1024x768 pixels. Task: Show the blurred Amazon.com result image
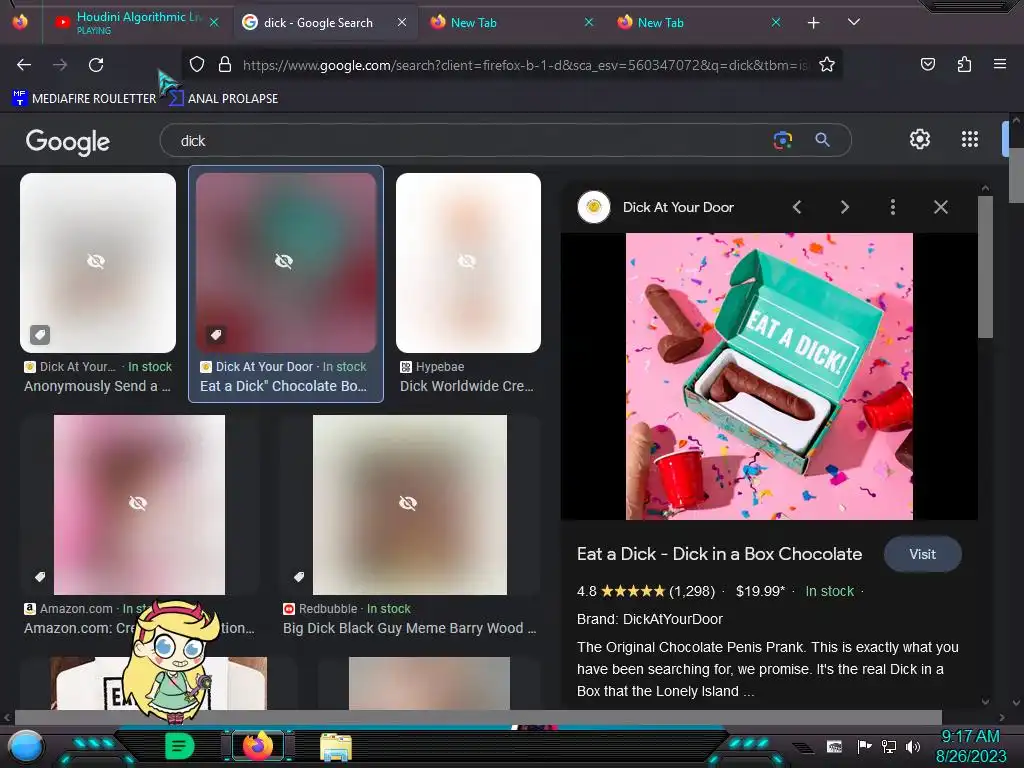pos(139,504)
